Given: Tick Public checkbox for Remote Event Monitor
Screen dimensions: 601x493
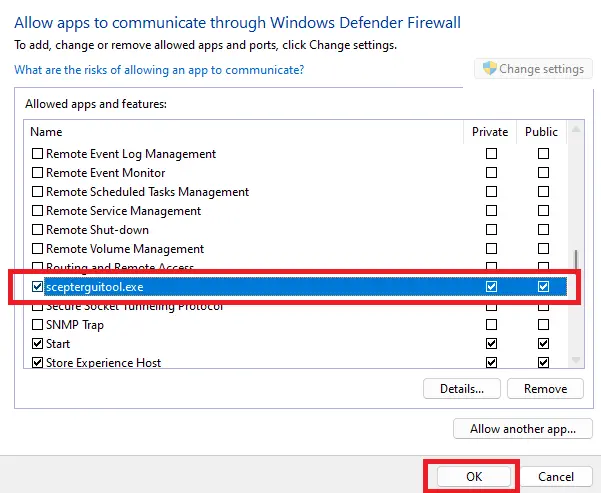Looking at the screenshot, I should (543, 173).
